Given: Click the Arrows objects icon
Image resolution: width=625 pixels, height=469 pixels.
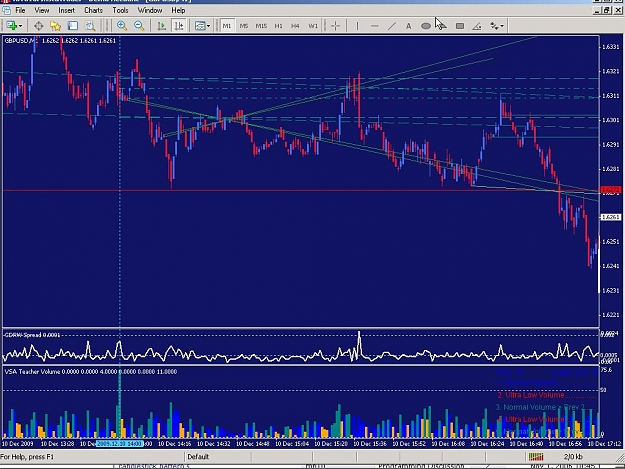Looking at the screenshot, I should click(494, 26).
